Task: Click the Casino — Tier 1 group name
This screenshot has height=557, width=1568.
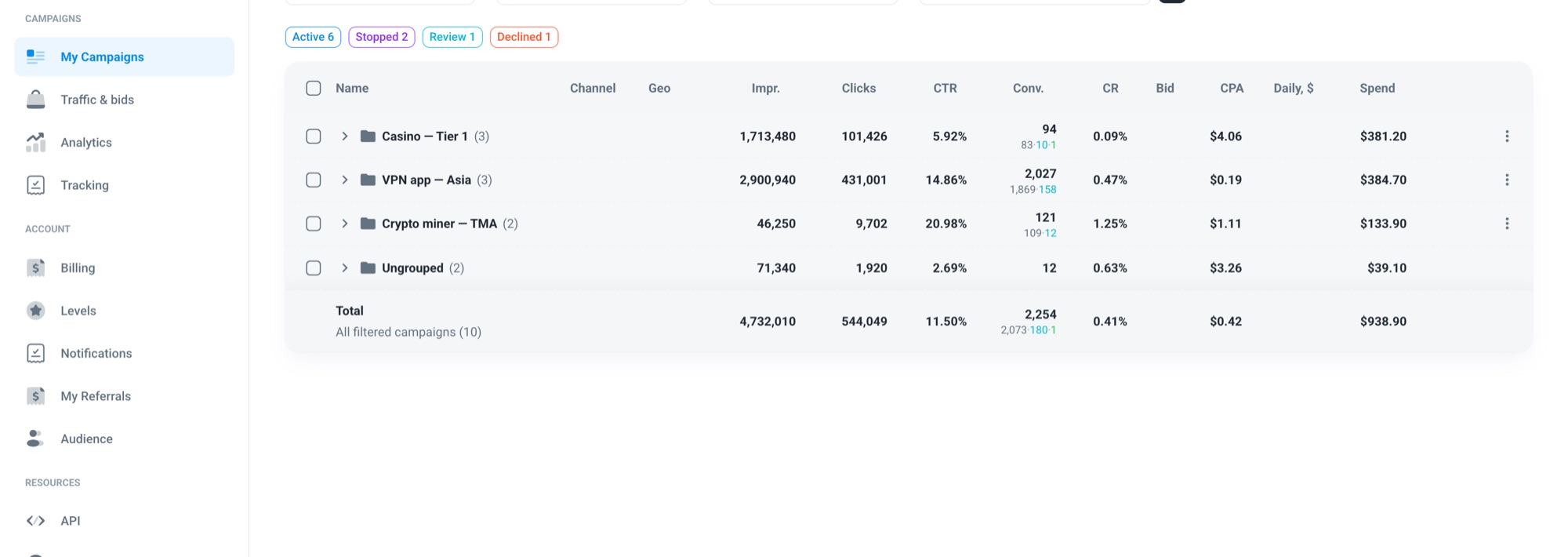Action: click(x=425, y=136)
